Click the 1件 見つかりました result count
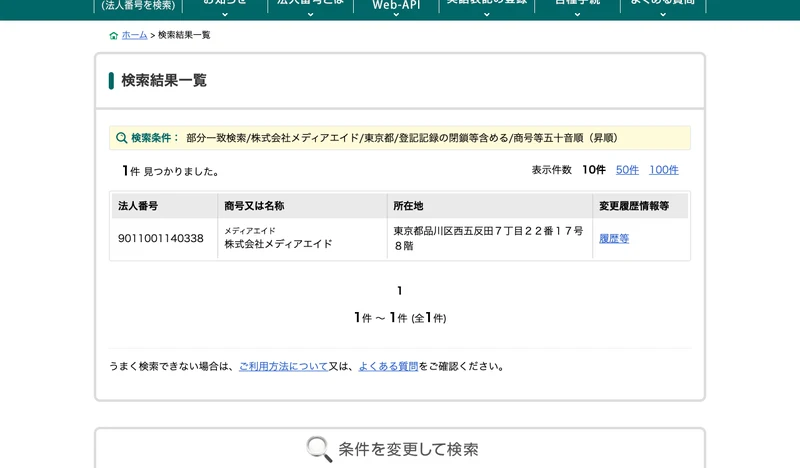The width and height of the screenshot is (800, 468). point(170,171)
